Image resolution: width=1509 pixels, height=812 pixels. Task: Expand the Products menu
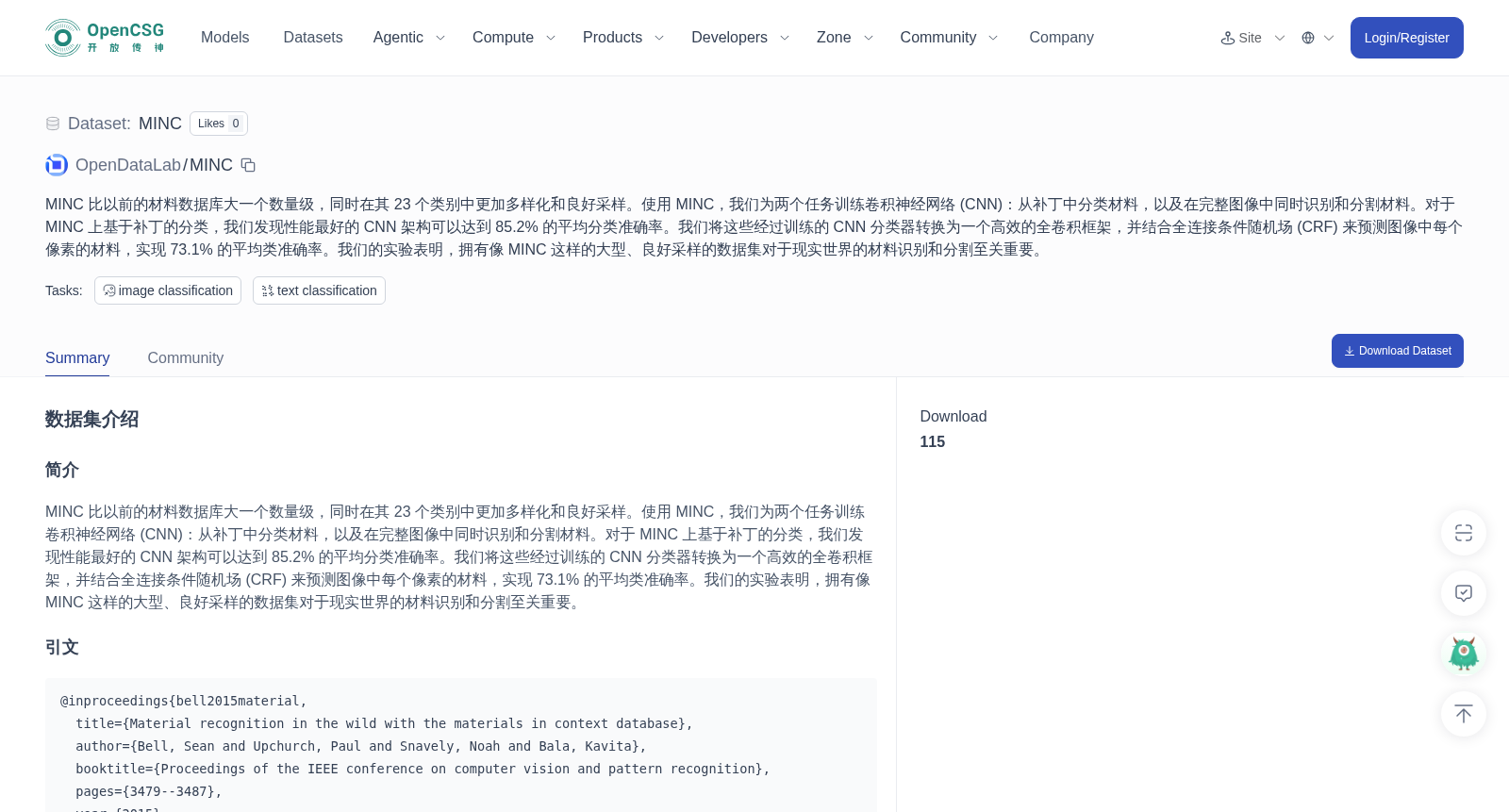click(x=623, y=38)
